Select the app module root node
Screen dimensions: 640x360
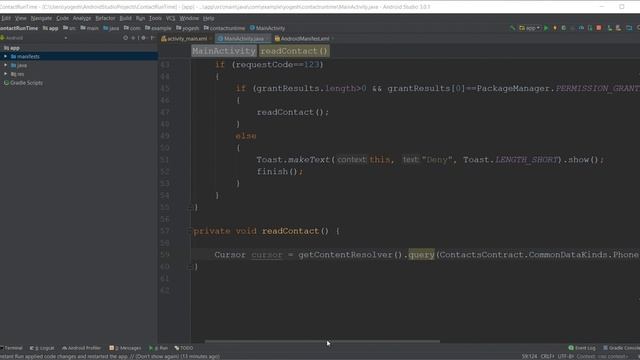pos(12,48)
